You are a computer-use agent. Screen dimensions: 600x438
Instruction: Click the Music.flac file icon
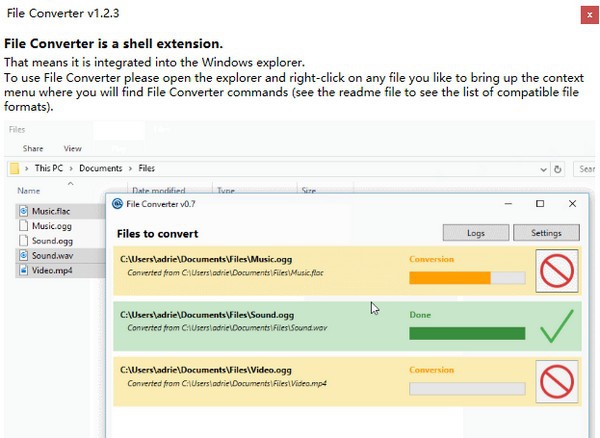24,211
